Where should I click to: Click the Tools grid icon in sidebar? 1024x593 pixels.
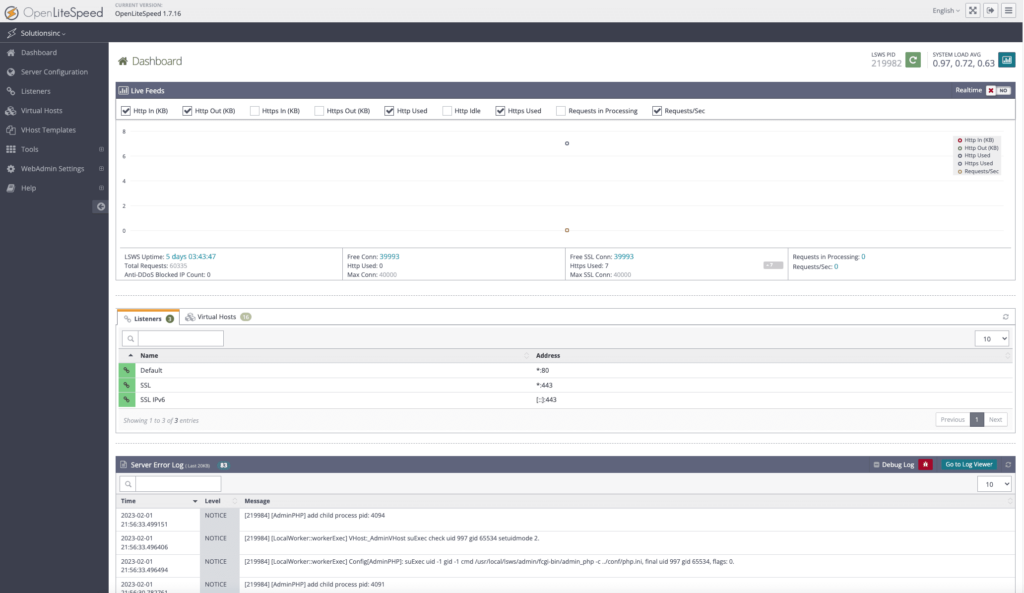point(10,149)
